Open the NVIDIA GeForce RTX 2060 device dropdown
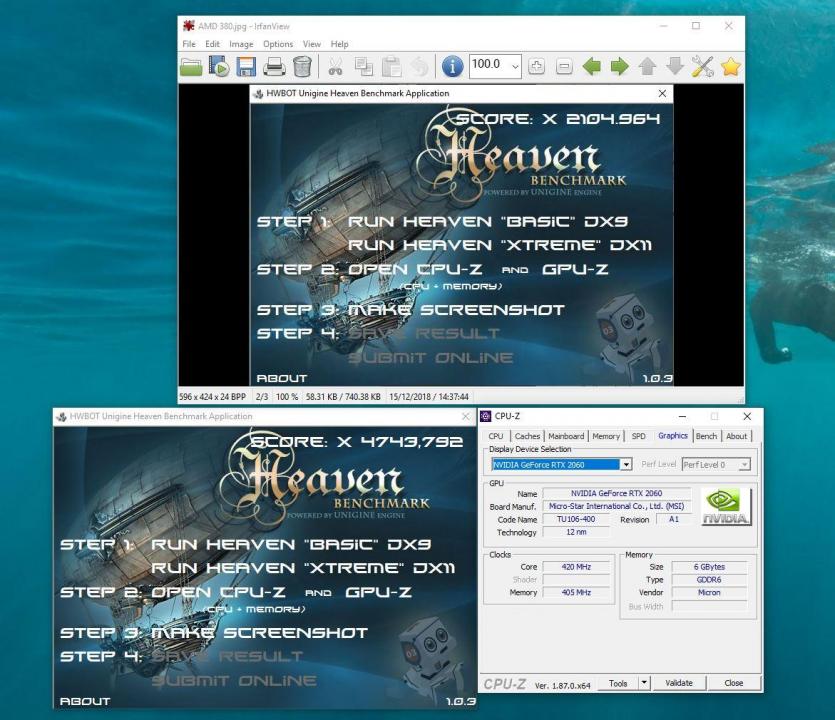This screenshot has width=835, height=720. tap(626, 465)
